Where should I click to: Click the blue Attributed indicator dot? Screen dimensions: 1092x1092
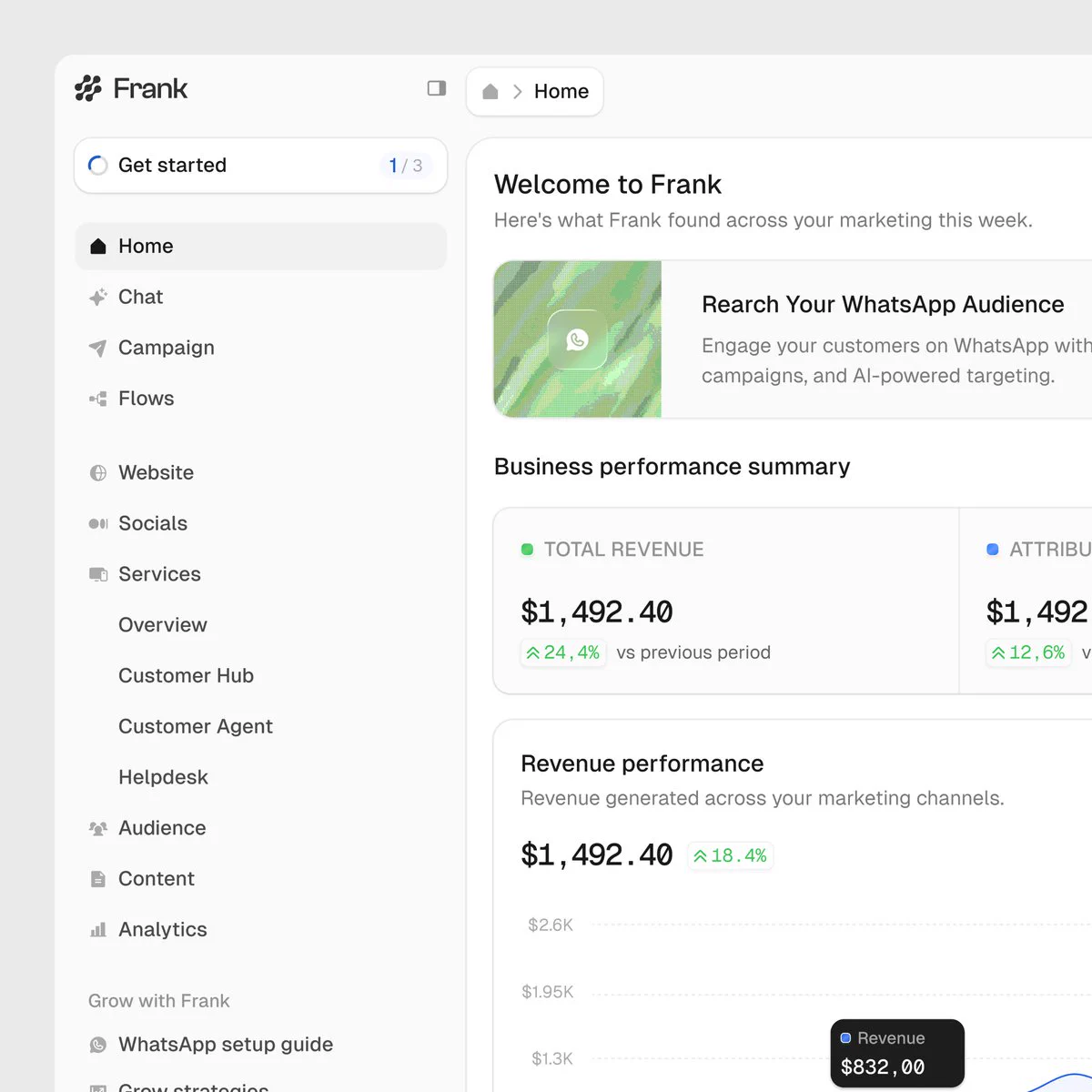coord(993,550)
